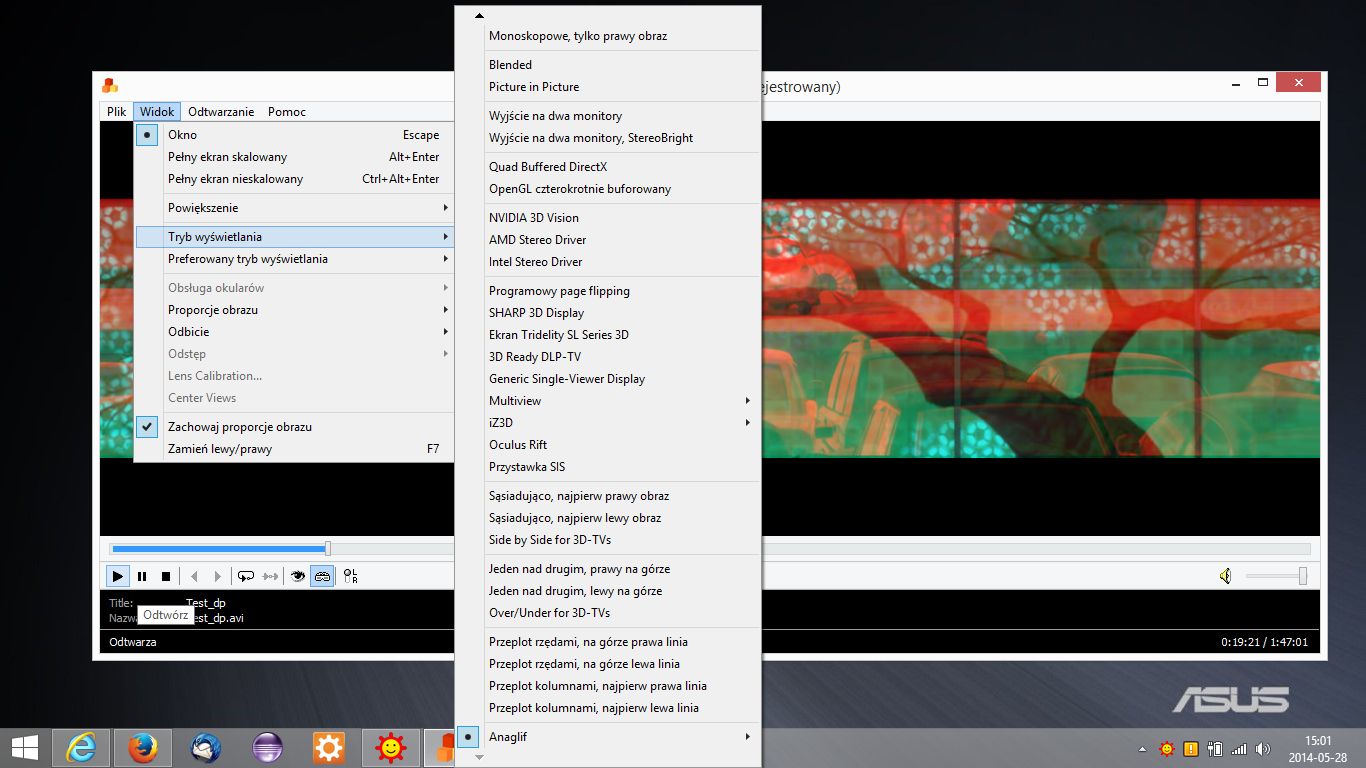This screenshot has height=768, width=1366.
Task: Select Monoskopowe, tylko prawy obraz
Action: [608, 36]
